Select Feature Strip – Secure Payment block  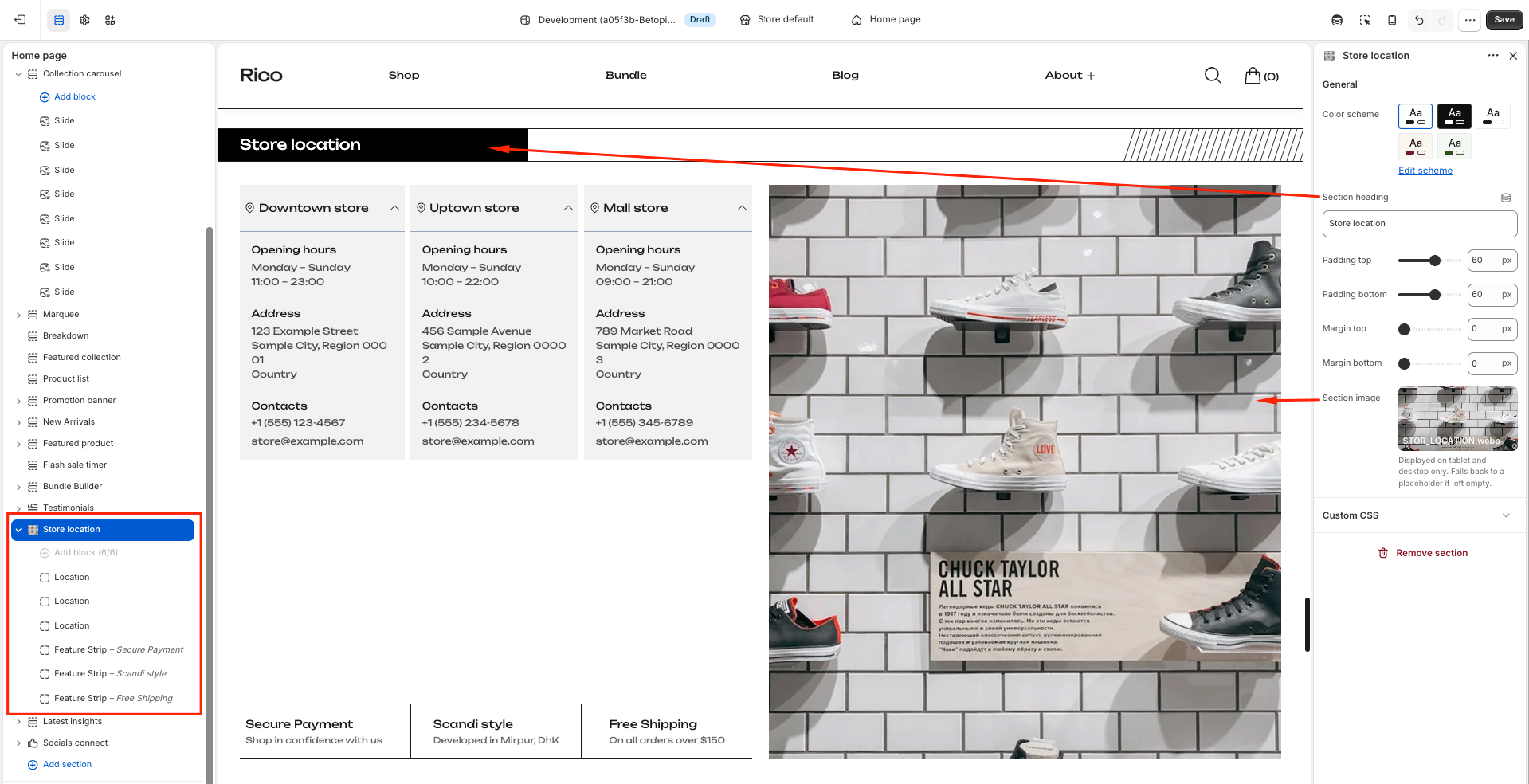pyautogui.click(x=118, y=650)
